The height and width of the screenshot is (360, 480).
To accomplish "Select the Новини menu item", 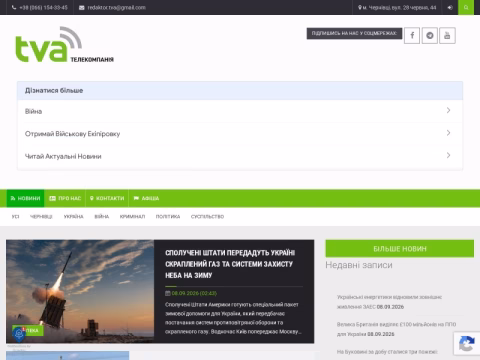I will 25,198.
